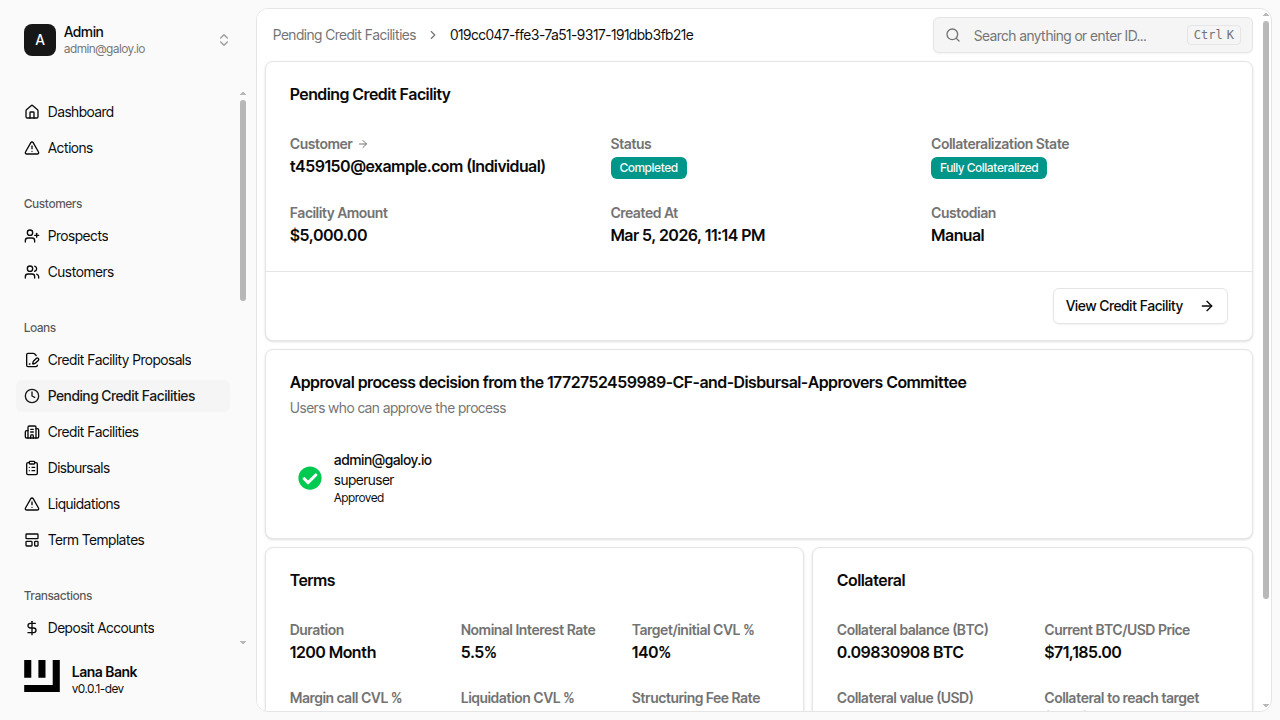Click the View Credit Facility button
The image size is (1280, 720).
[x=1139, y=306]
